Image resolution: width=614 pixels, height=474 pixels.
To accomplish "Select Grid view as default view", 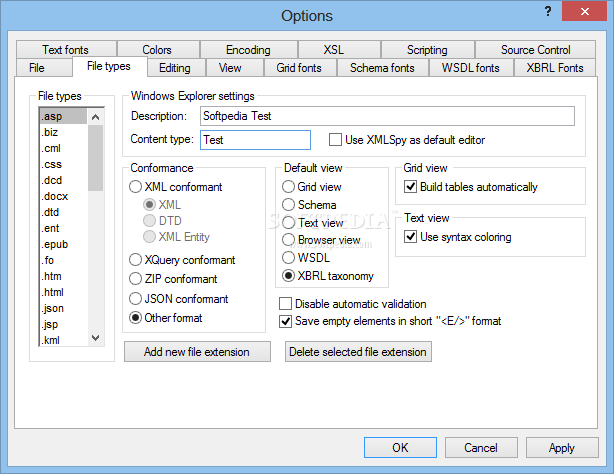I will coord(290,187).
